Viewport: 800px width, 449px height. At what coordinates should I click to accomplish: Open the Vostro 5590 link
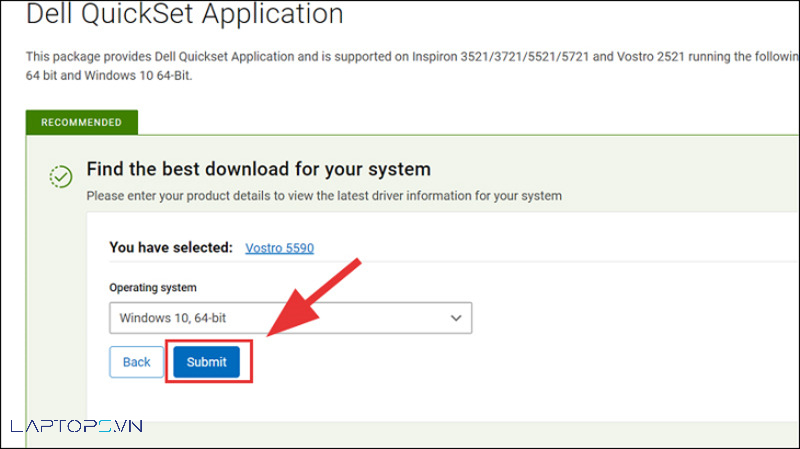(279, 247)
